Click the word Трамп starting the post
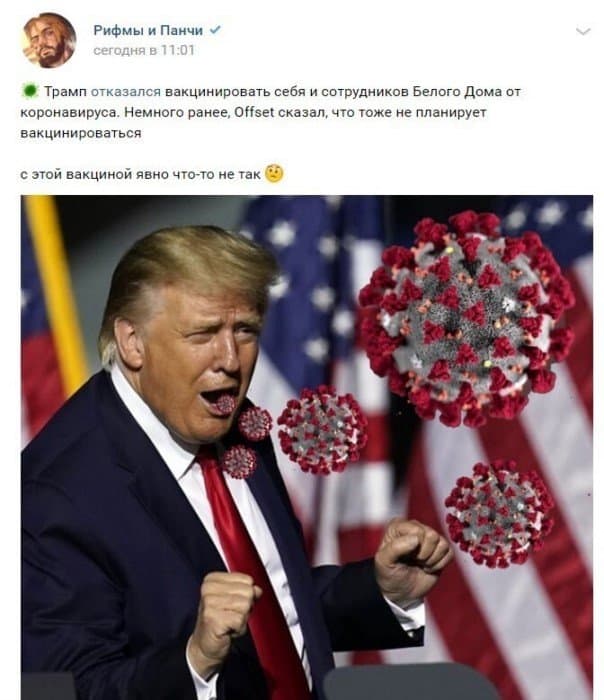This screenshot has height=700, width=604. [65, 92]
